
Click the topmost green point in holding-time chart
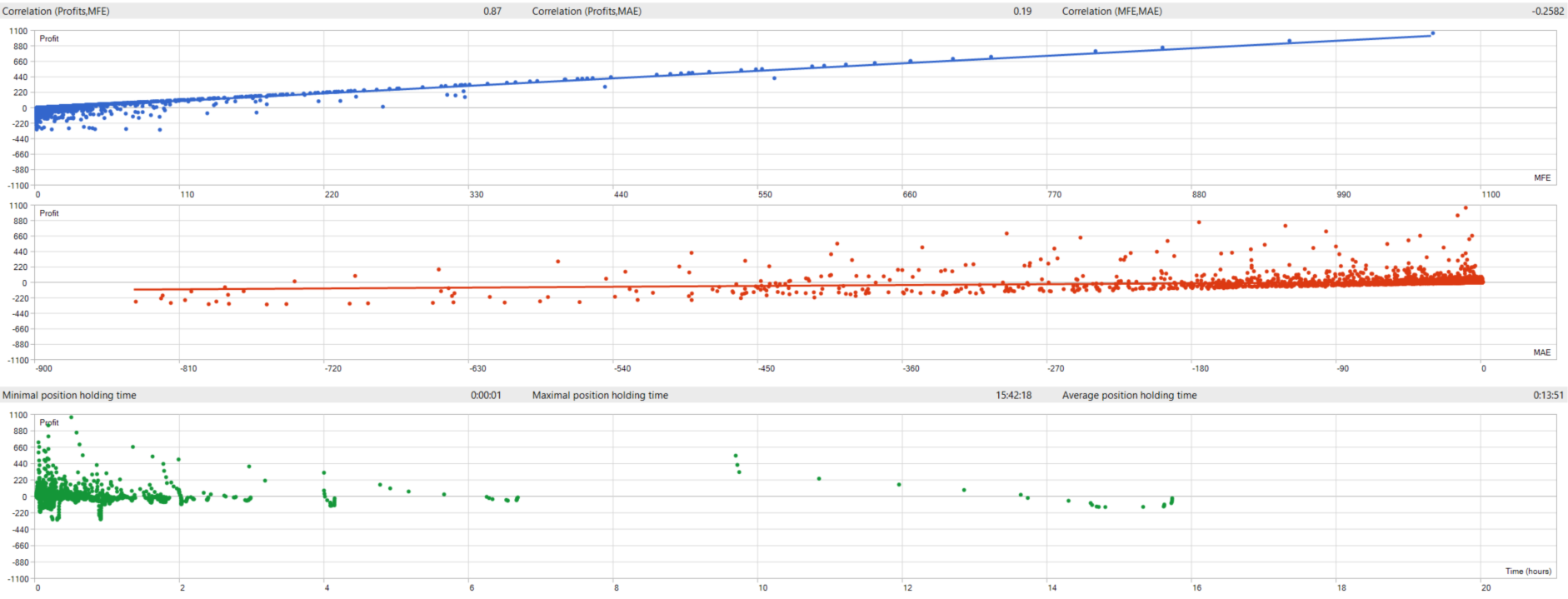[x=71, y=417]
